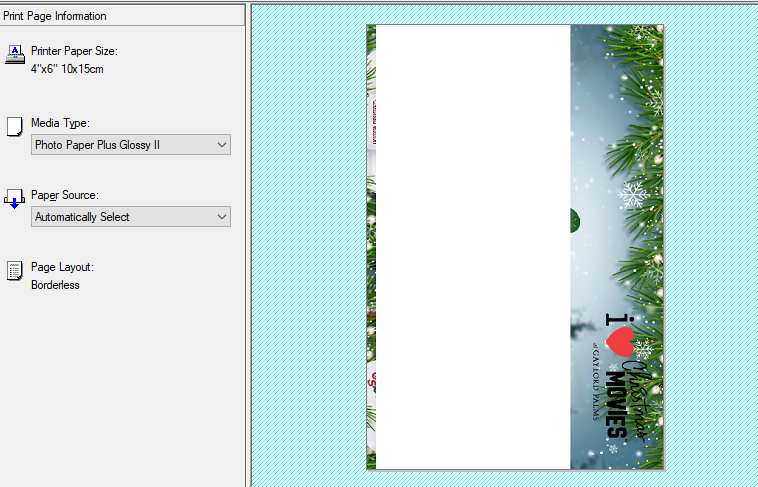Expand the Paper Source combo box
The height and width of the screenshot is (487, 758).
tap(130, 217)
